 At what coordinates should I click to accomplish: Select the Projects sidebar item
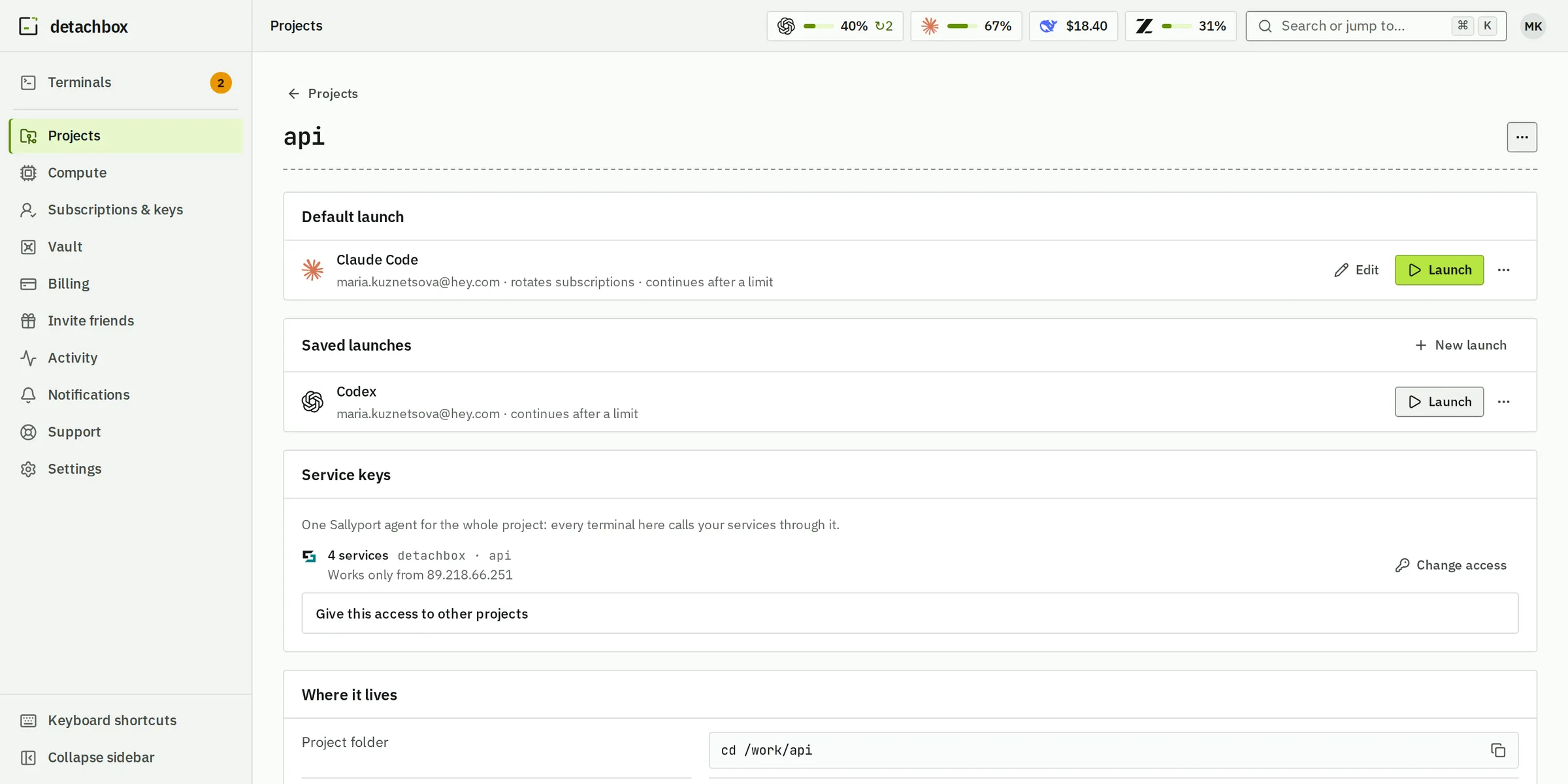pyautogui.click(x=125, y=136)
